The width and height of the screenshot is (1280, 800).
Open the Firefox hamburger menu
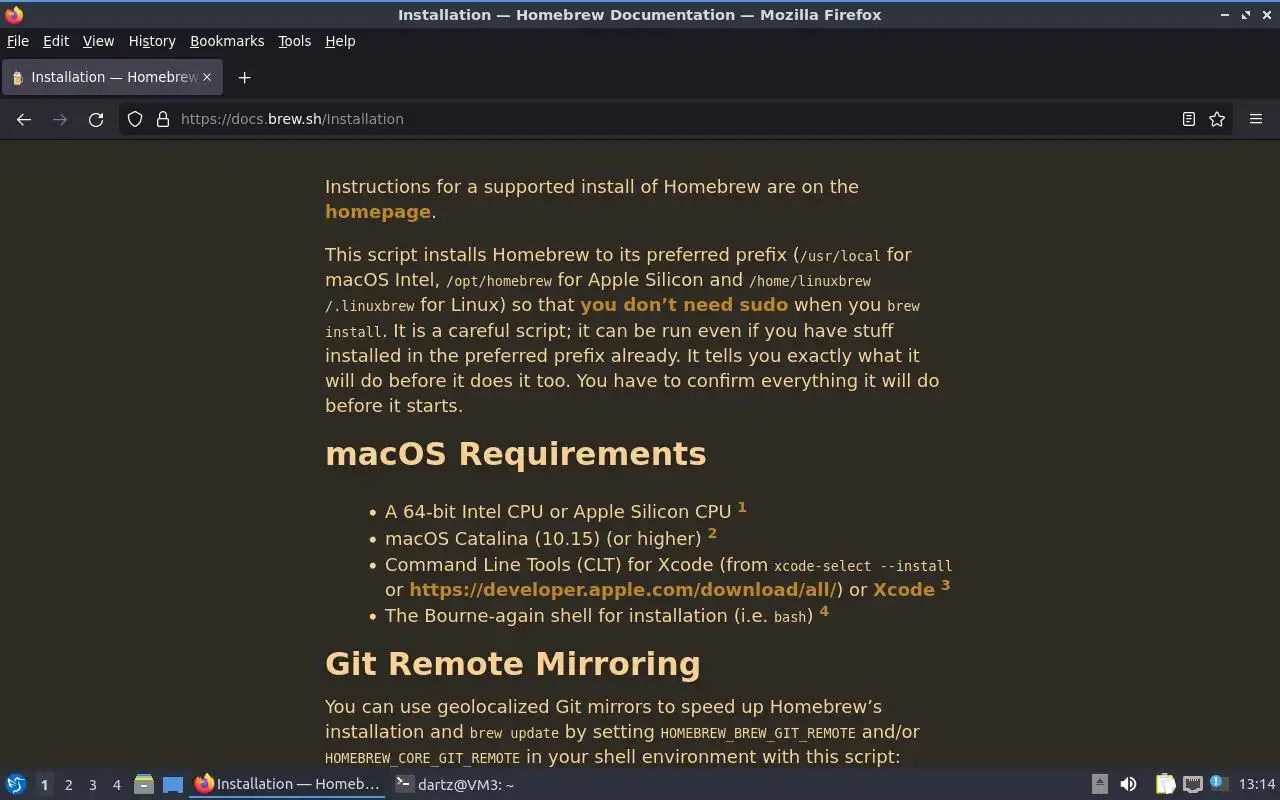coord(1256,119)
